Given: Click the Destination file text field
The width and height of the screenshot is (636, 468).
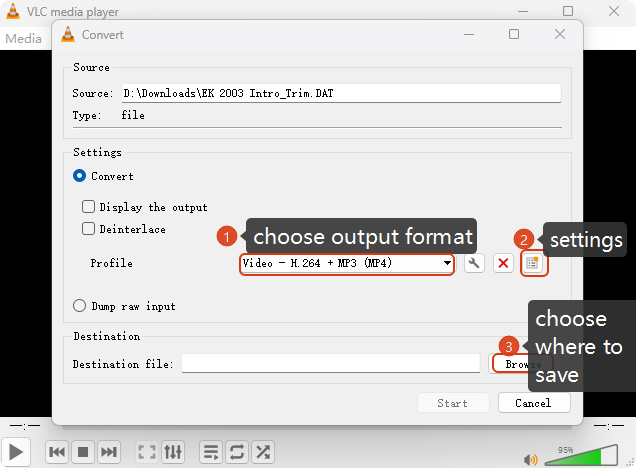Looking at the screenshot, I should point(330,364).
